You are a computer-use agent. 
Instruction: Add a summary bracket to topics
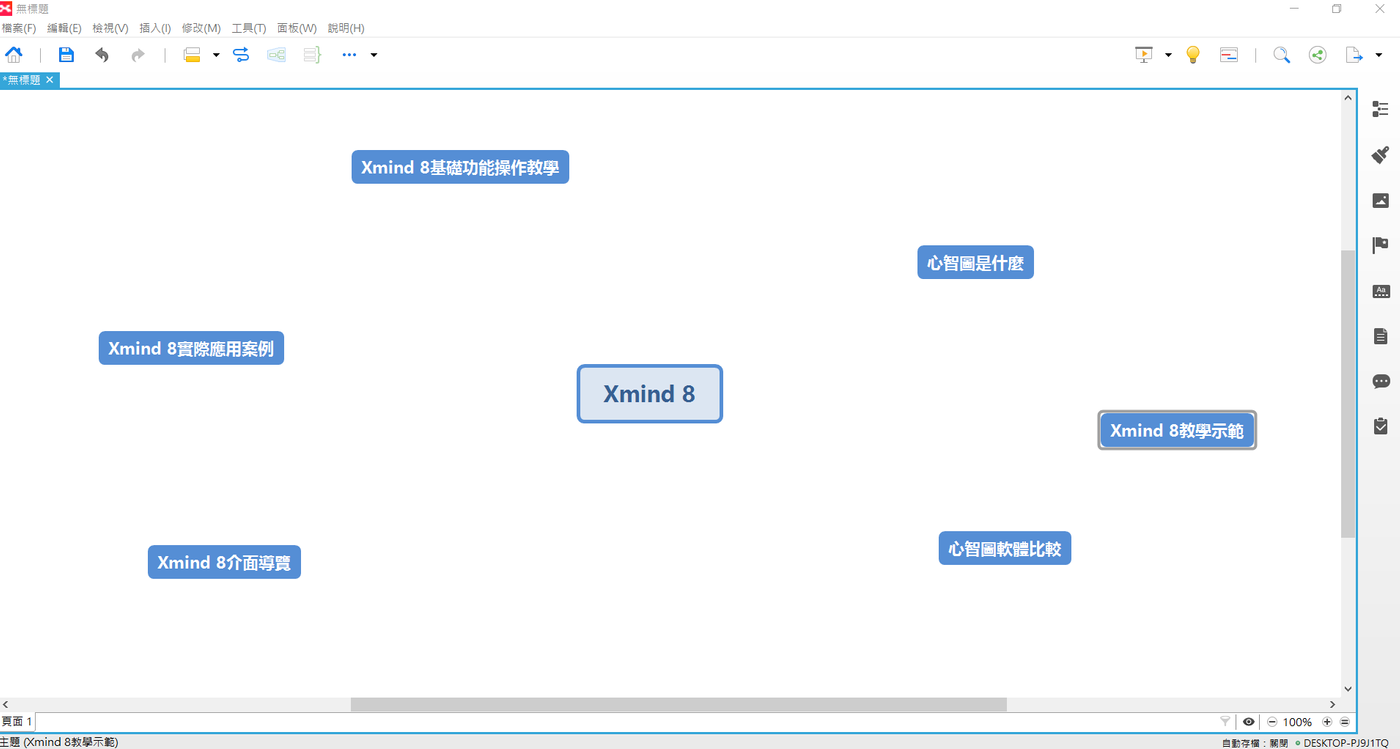[312, 55]
